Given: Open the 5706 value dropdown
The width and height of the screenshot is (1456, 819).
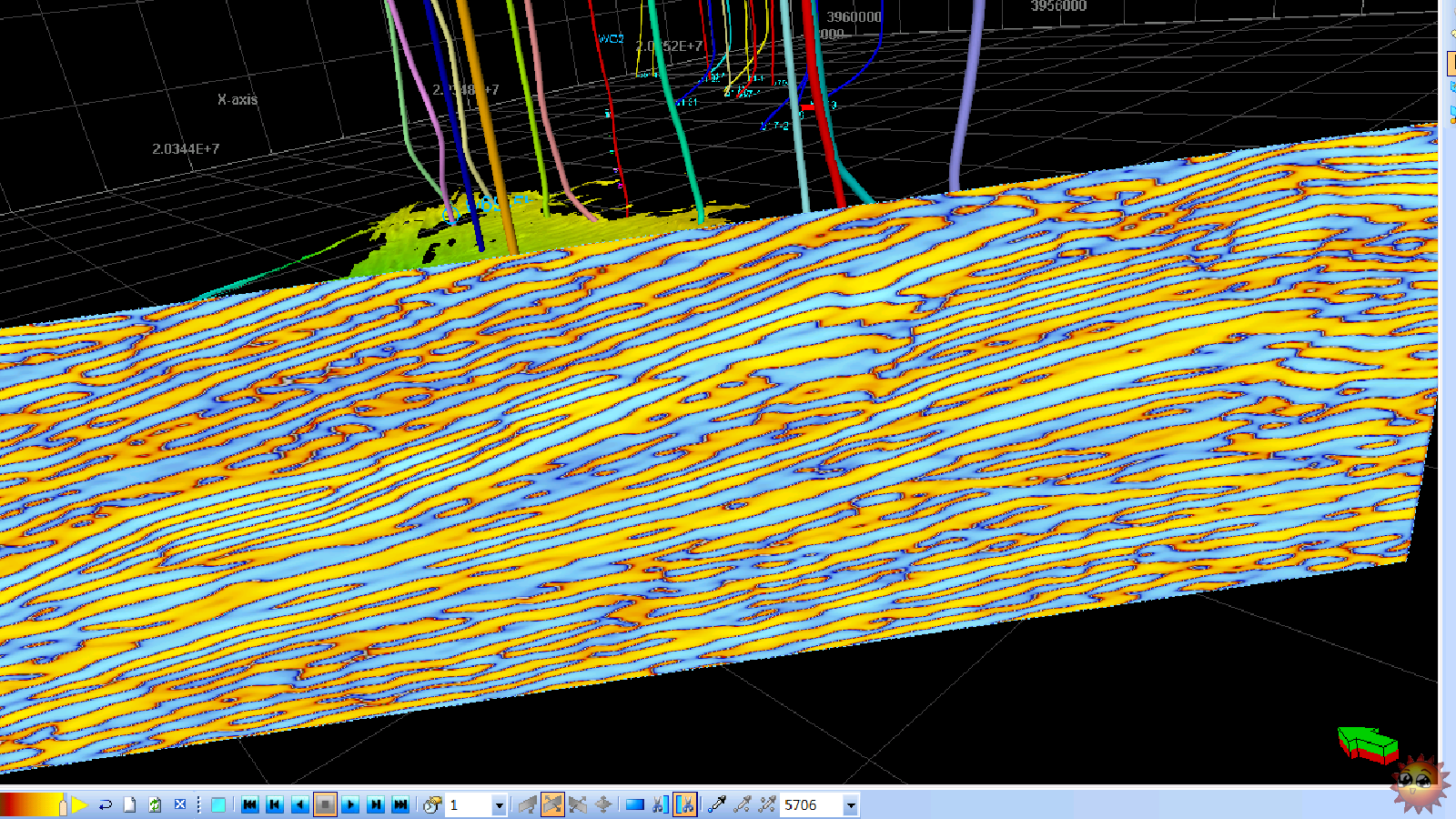Looking at the screenshot, I should [x=851, y=805].
